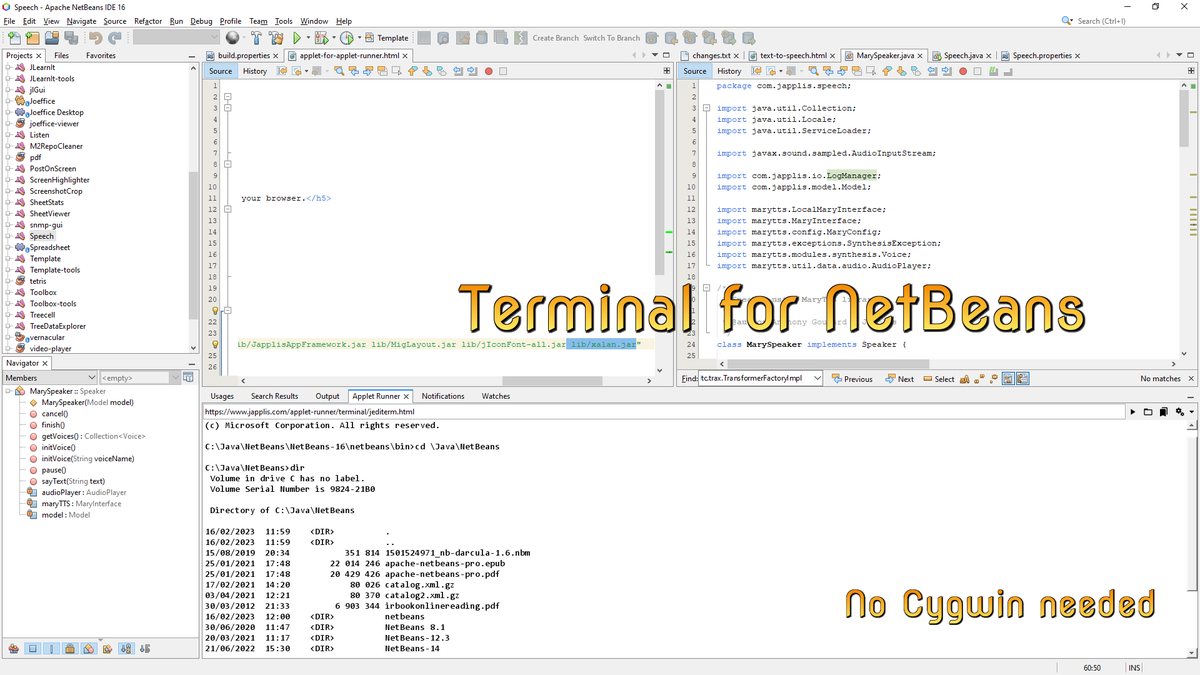
Task: Click the globe browser icon in toolbar
Action: click(232, 38)
